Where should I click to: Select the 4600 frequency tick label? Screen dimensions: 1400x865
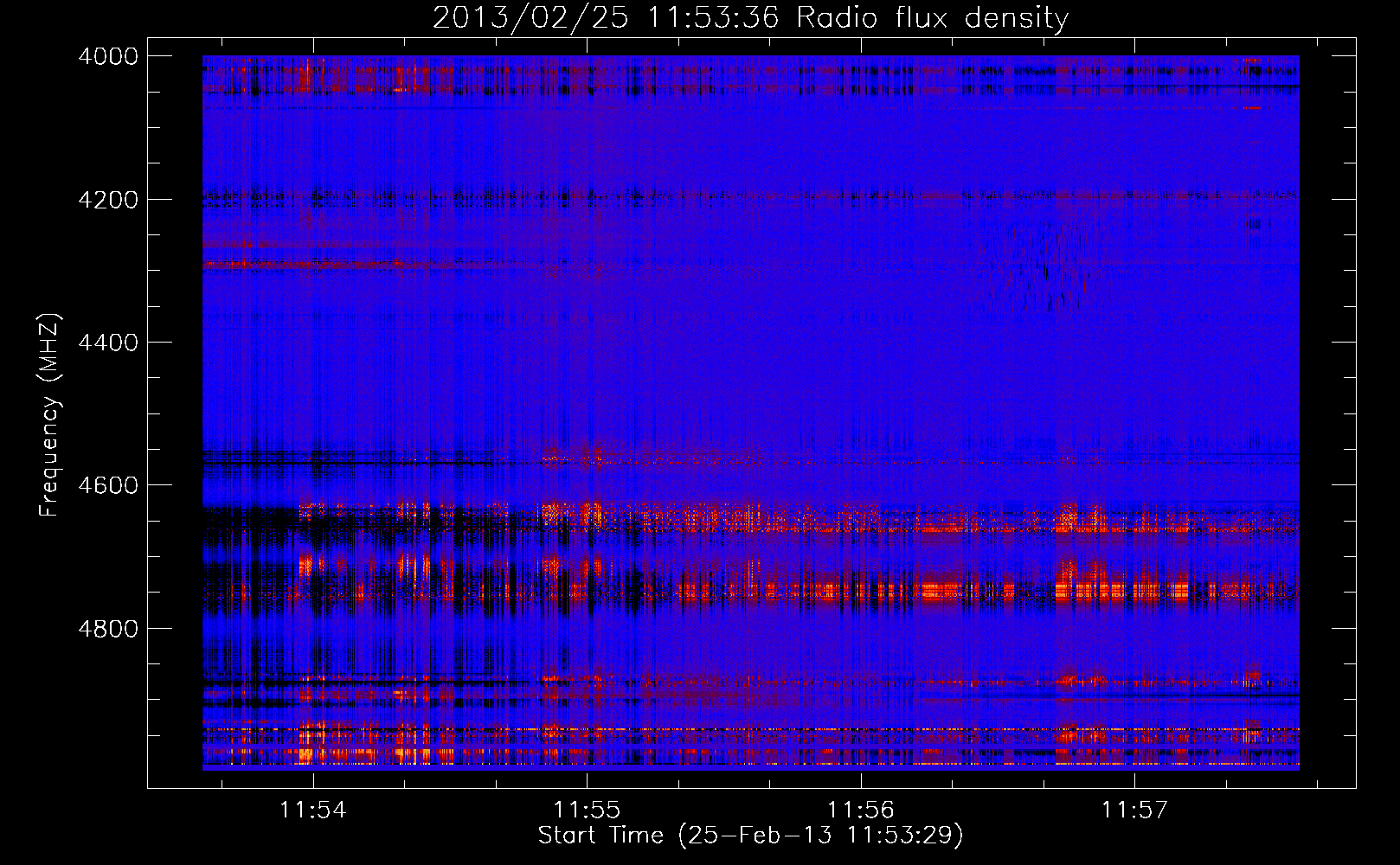(108, 485)
